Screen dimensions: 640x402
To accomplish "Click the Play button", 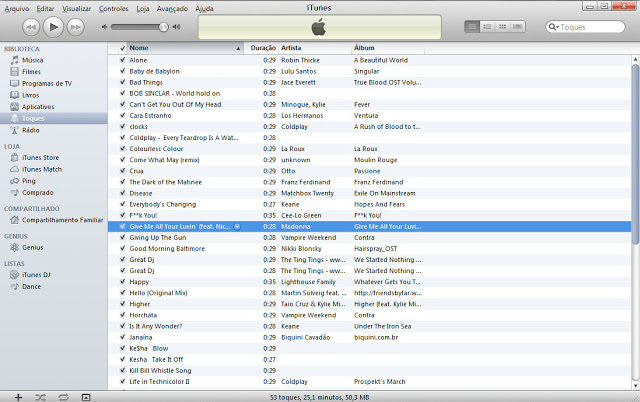I will (54, 26).
